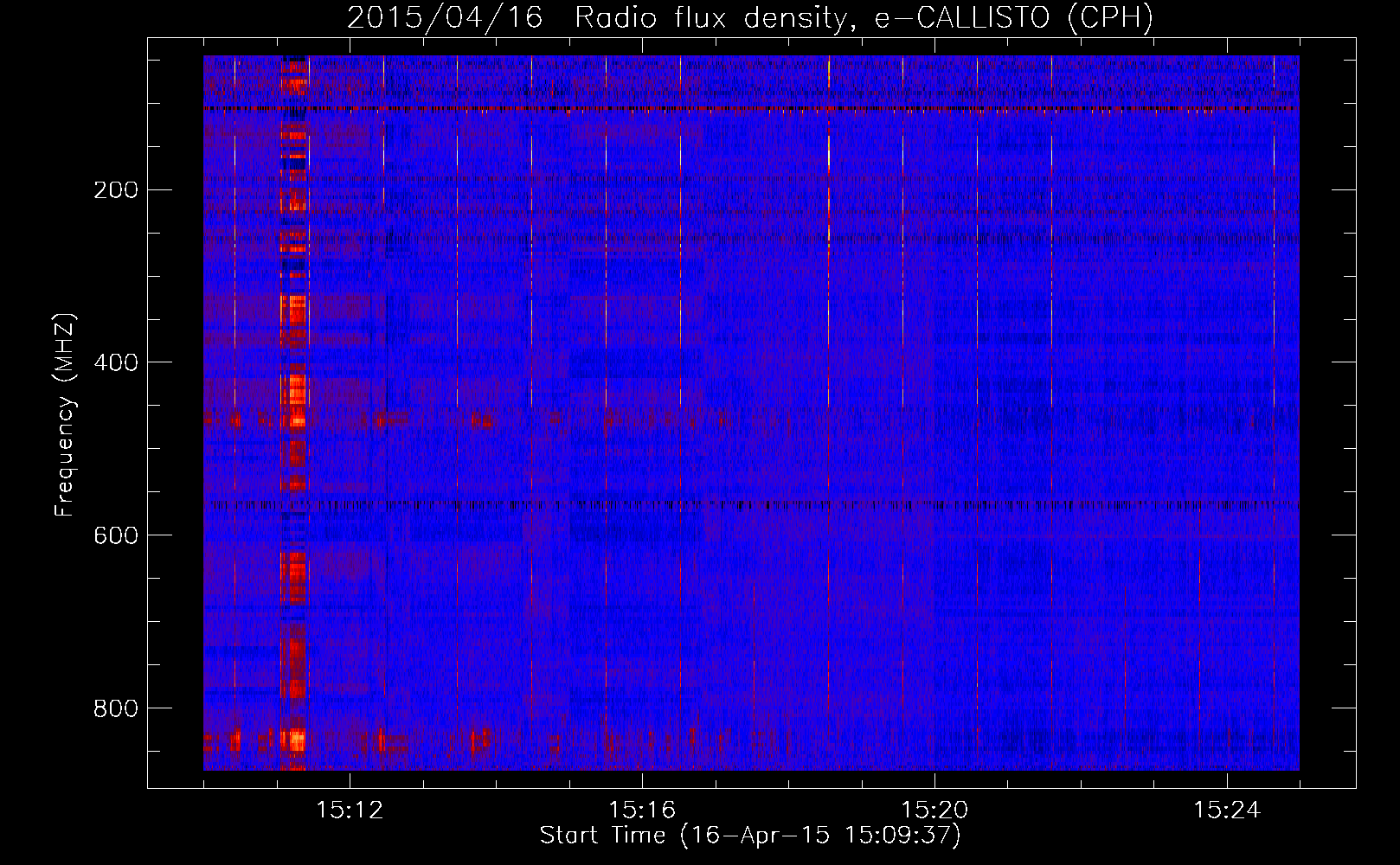
Task: Click the 'Start Time (16-Apr-15 15:09:37)' label
Action: 750,836
